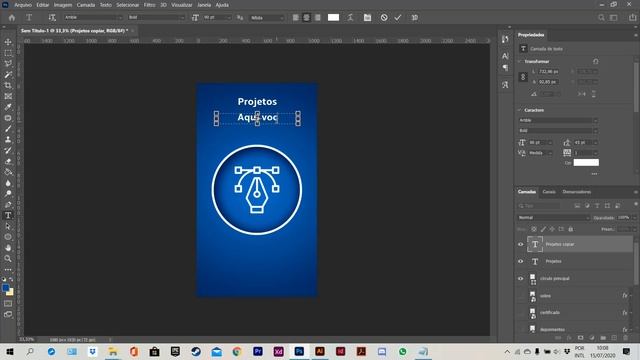Toggle right align text
This screenshot has width=640, height=360.
click(318, 18)
